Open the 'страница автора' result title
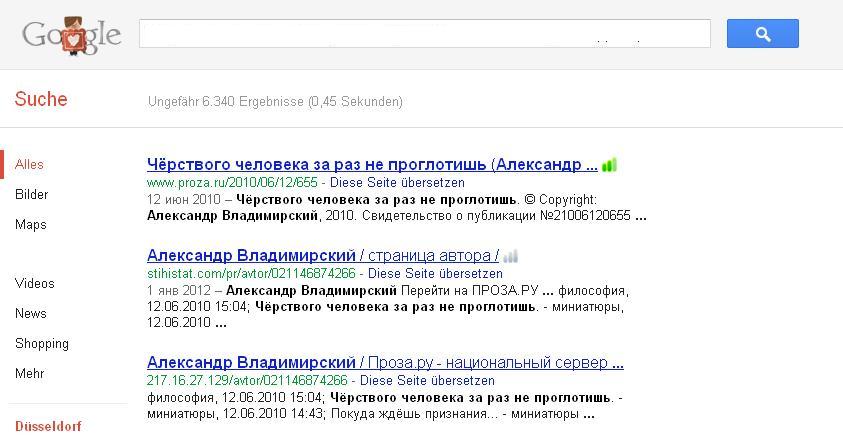The image size is (843, 437). (322, 255)
